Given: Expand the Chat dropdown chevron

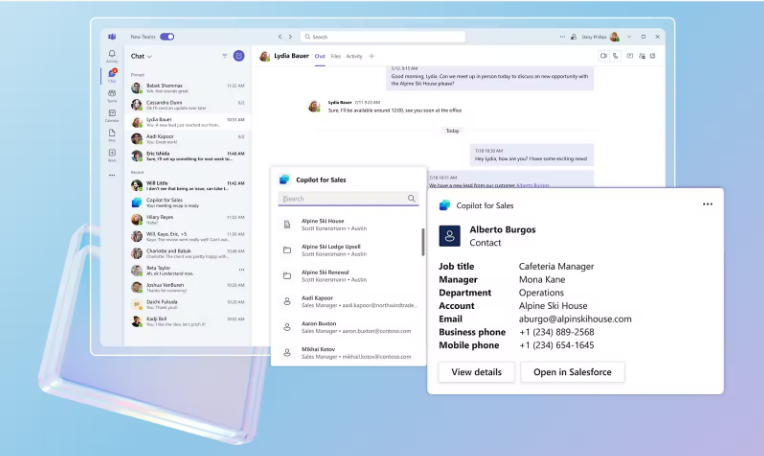Looking at the screenshot, I should point(150,57).
